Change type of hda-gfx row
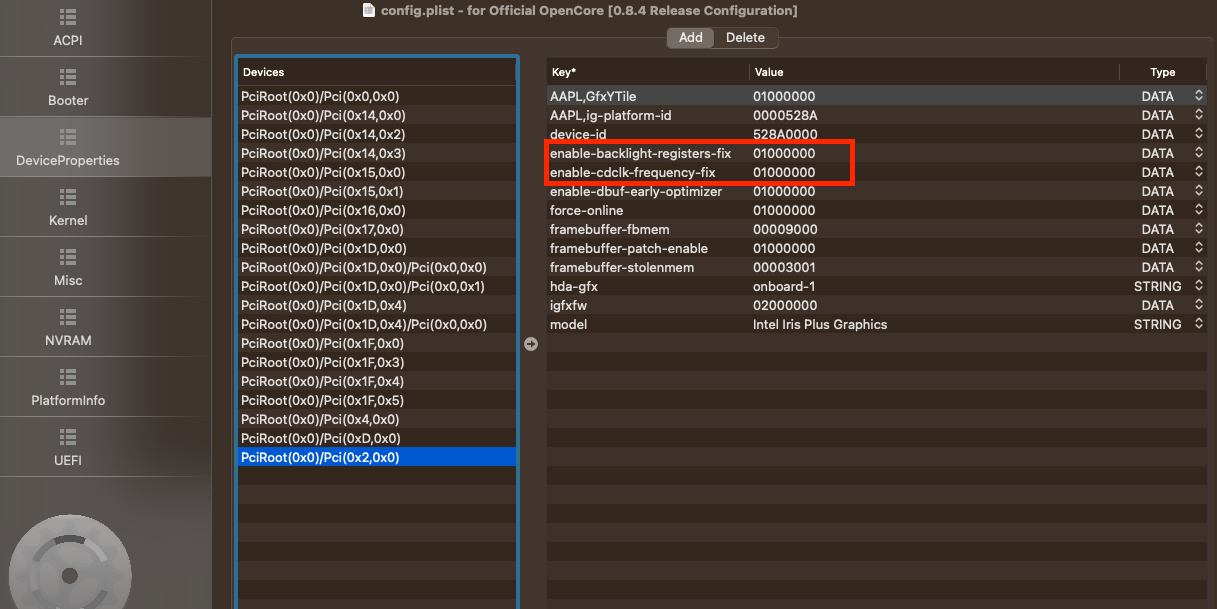The image size is (1217, 609). point(1198,286)
